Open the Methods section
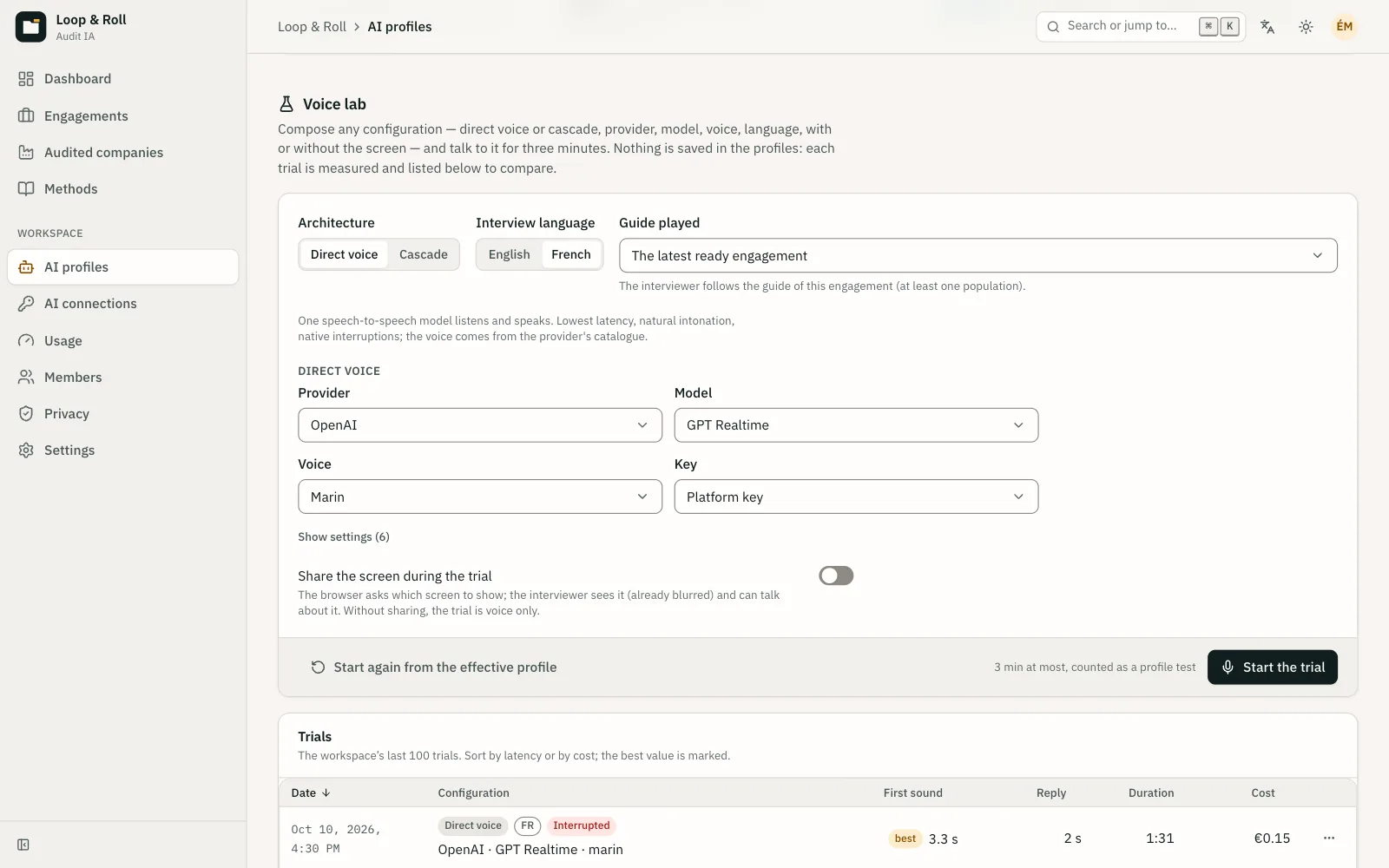This screenshot has width=1389, height=868. tap(122, 188)
